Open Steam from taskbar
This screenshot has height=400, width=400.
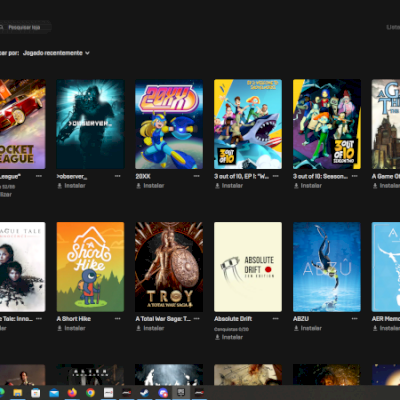144,393
